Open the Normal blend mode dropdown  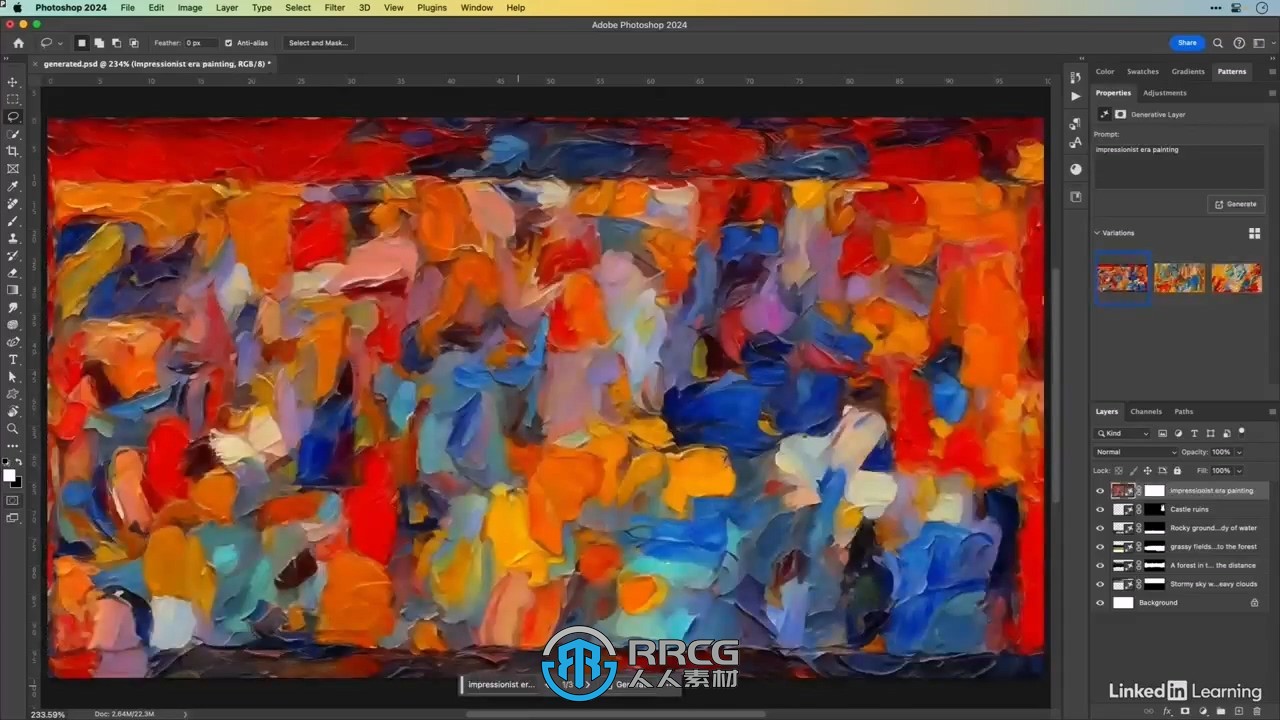pos(1137,452)
